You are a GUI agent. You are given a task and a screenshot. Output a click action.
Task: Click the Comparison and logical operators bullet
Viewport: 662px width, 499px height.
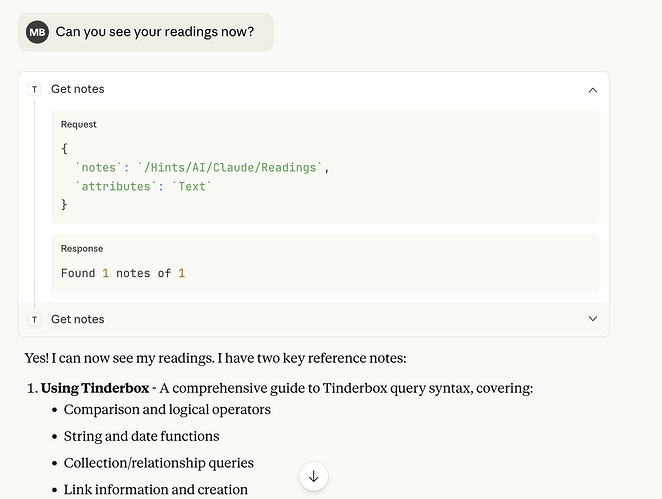pyautogui.click(x=167, y=409)
